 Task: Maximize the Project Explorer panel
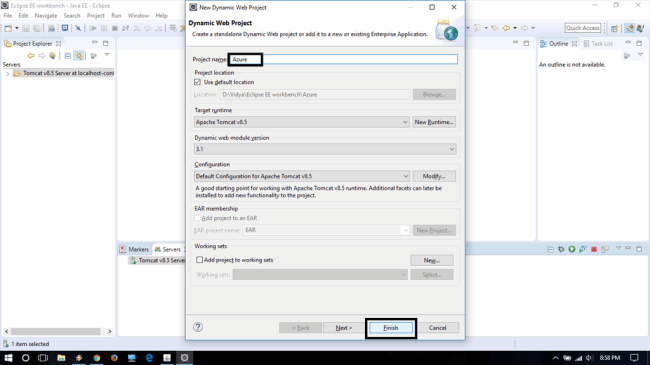tap(106, 43)
